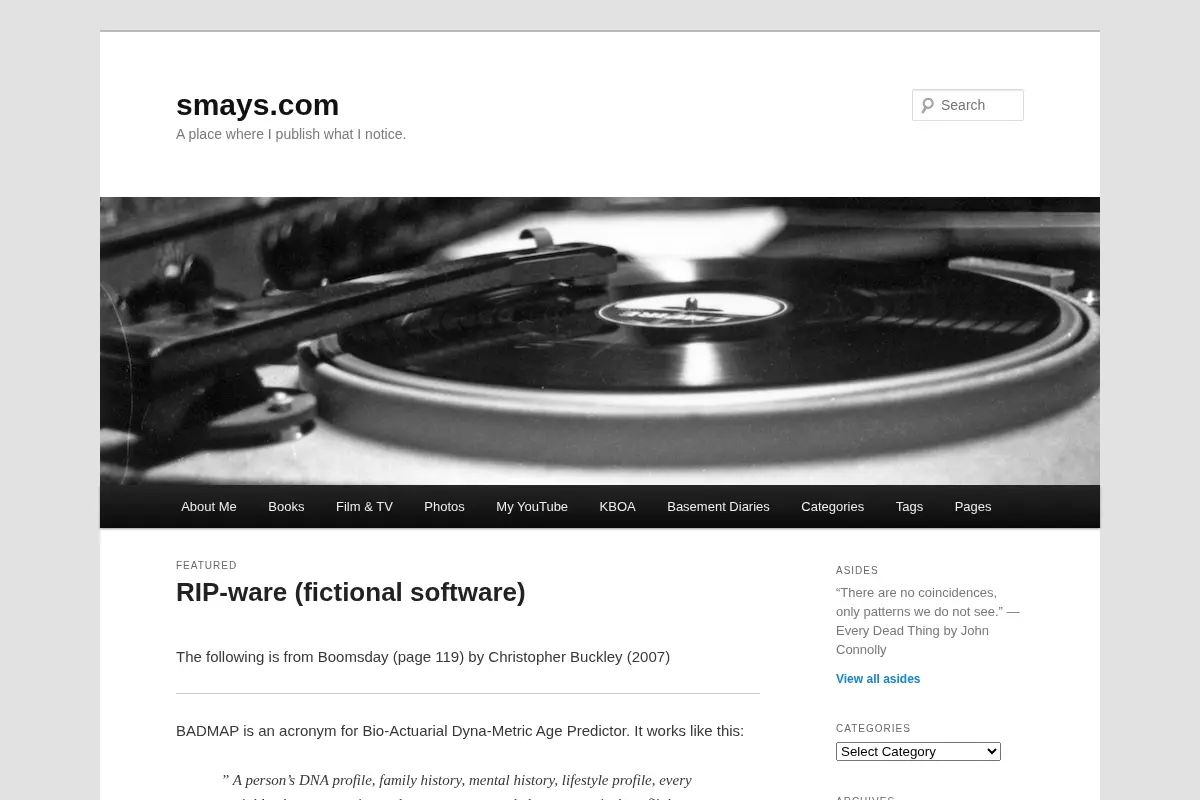Click the tagline 'A place where I publish what I notice.'
Screen dimensions: 1200x800
tap(291, 134)
